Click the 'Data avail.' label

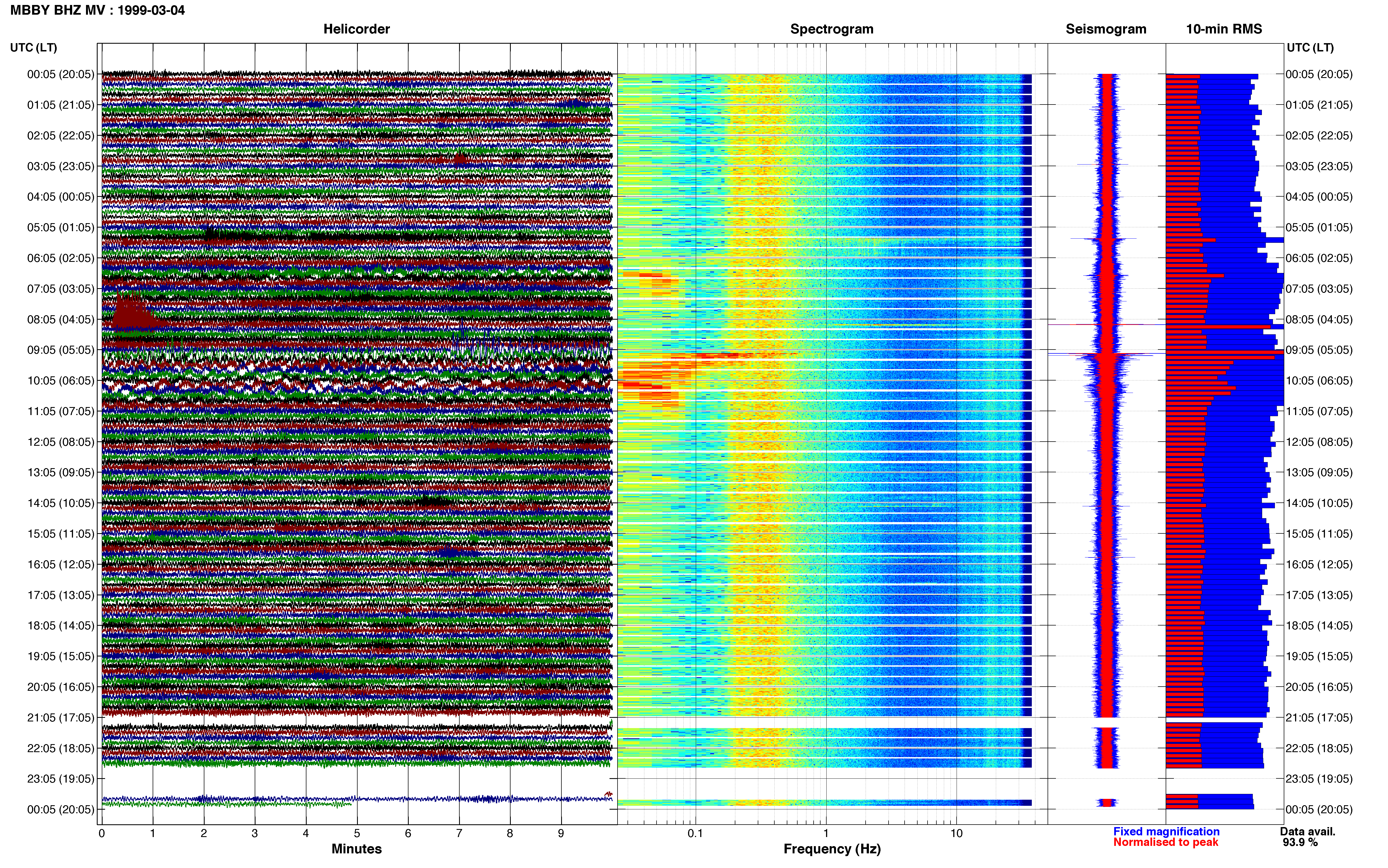[x=1308, y=832]
